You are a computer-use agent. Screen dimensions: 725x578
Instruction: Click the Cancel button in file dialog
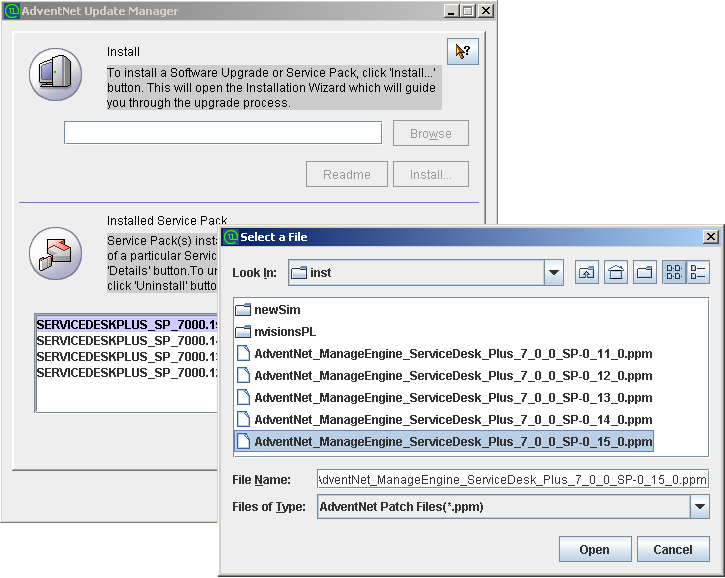coord(673,549)
